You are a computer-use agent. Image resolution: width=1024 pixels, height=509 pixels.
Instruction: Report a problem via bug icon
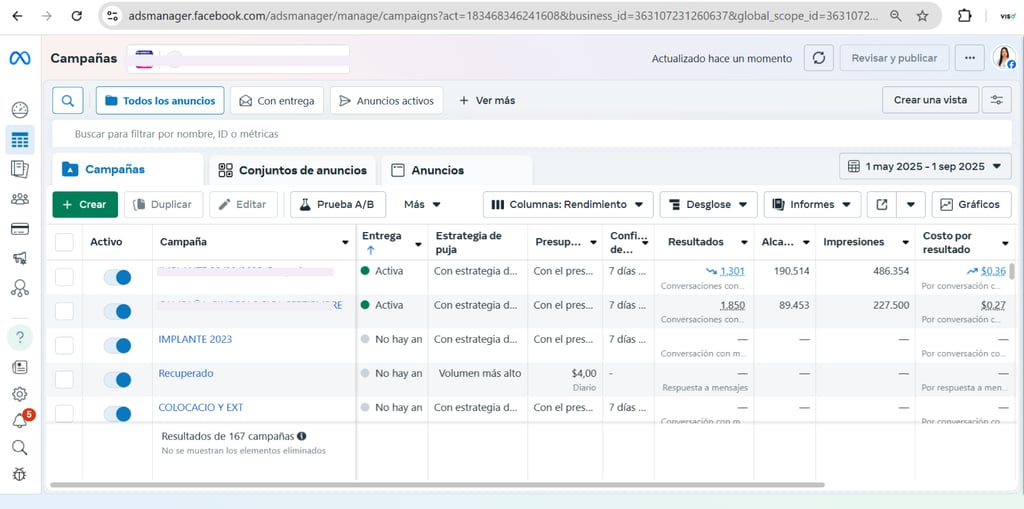[20, 474]
